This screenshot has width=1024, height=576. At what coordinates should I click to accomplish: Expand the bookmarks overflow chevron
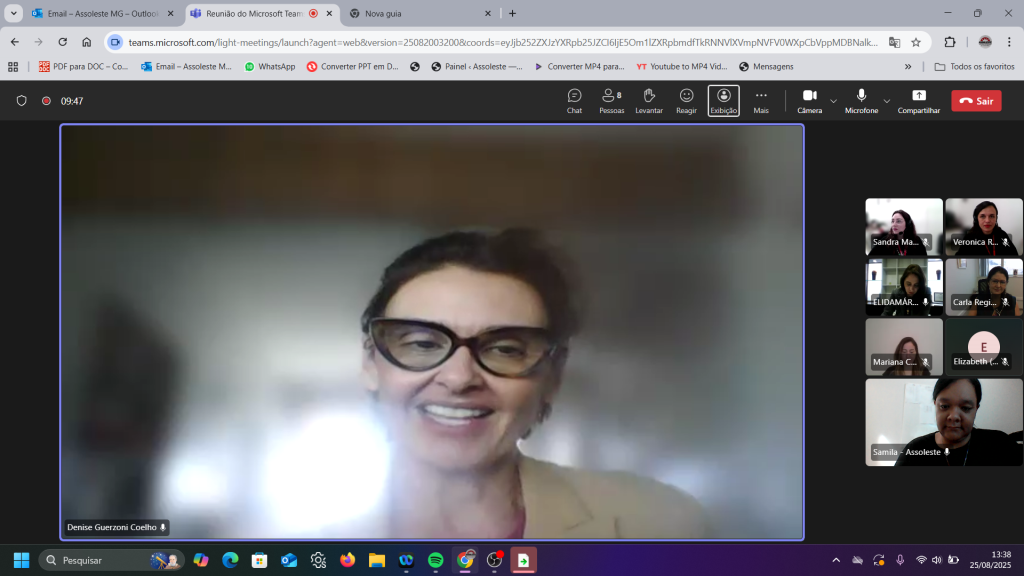click(x=908, y=67)
